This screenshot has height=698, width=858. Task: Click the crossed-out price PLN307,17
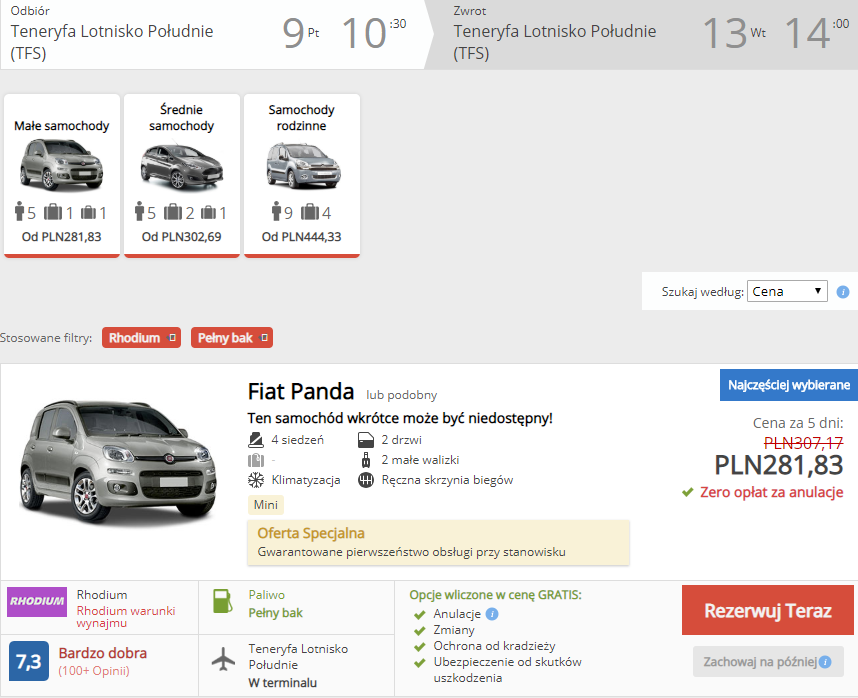[x=803, y=443]
